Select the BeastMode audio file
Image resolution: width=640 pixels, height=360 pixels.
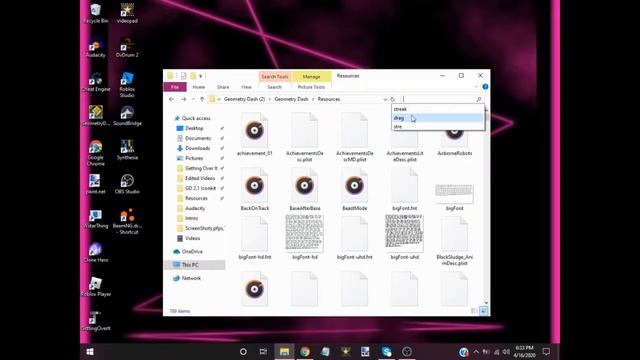[354, 190]
